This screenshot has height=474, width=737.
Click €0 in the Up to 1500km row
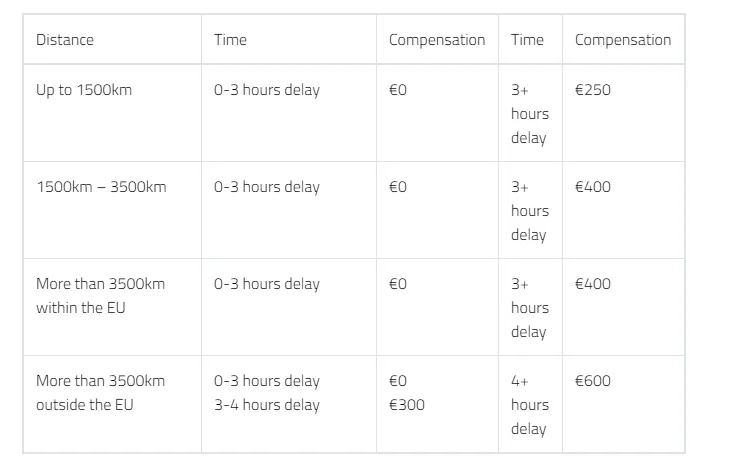[398, 90]
